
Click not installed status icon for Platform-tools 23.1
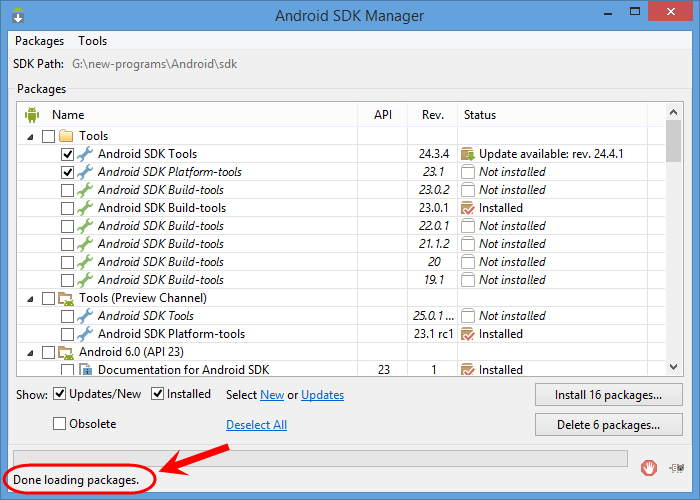point(467,172)
